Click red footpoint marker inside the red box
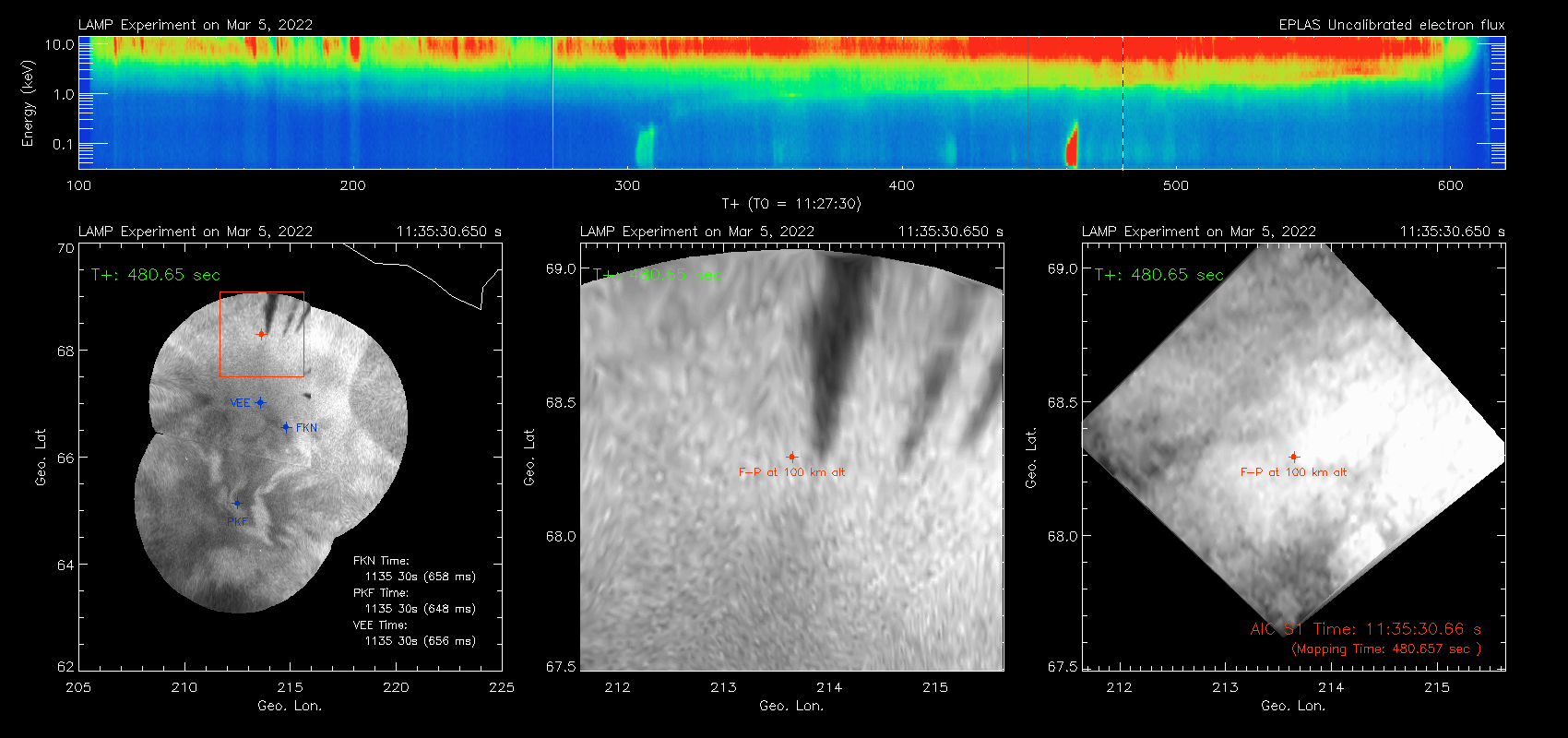 pyautogui.click(x=261, y=334)
